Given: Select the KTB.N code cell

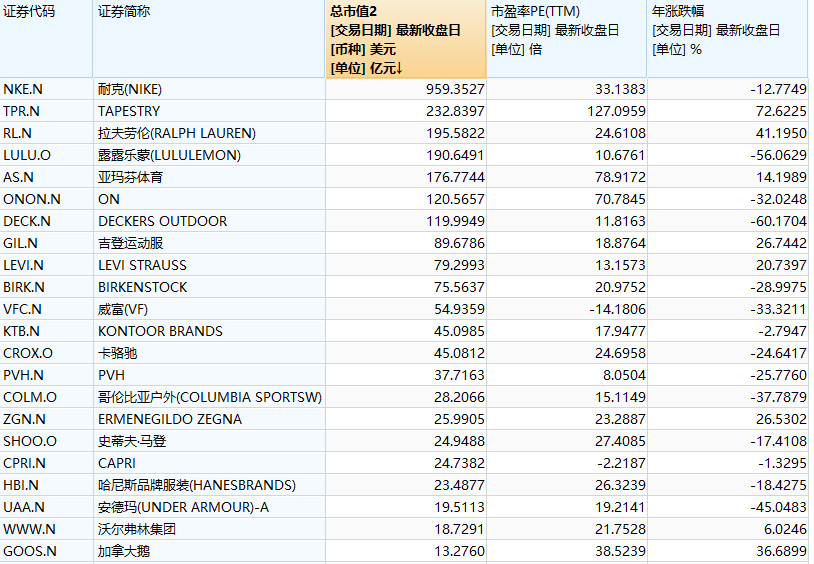Looking at the screenshot, I should coord(46,331).
